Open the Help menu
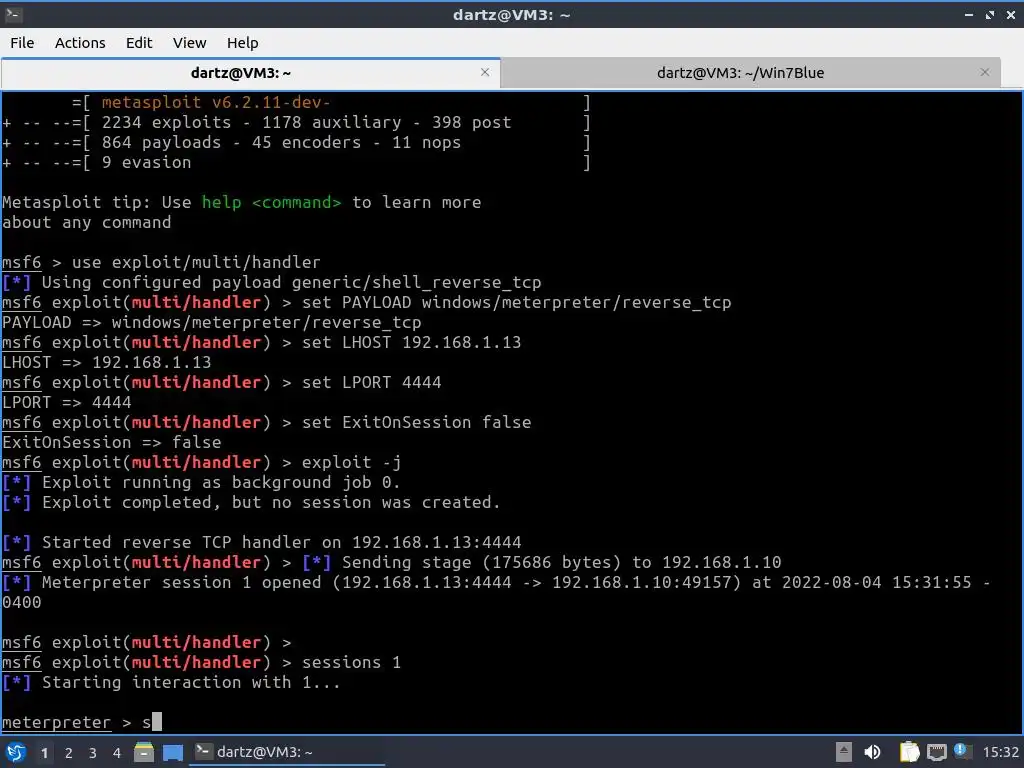The image size is (1024, 768). point(242,42)
